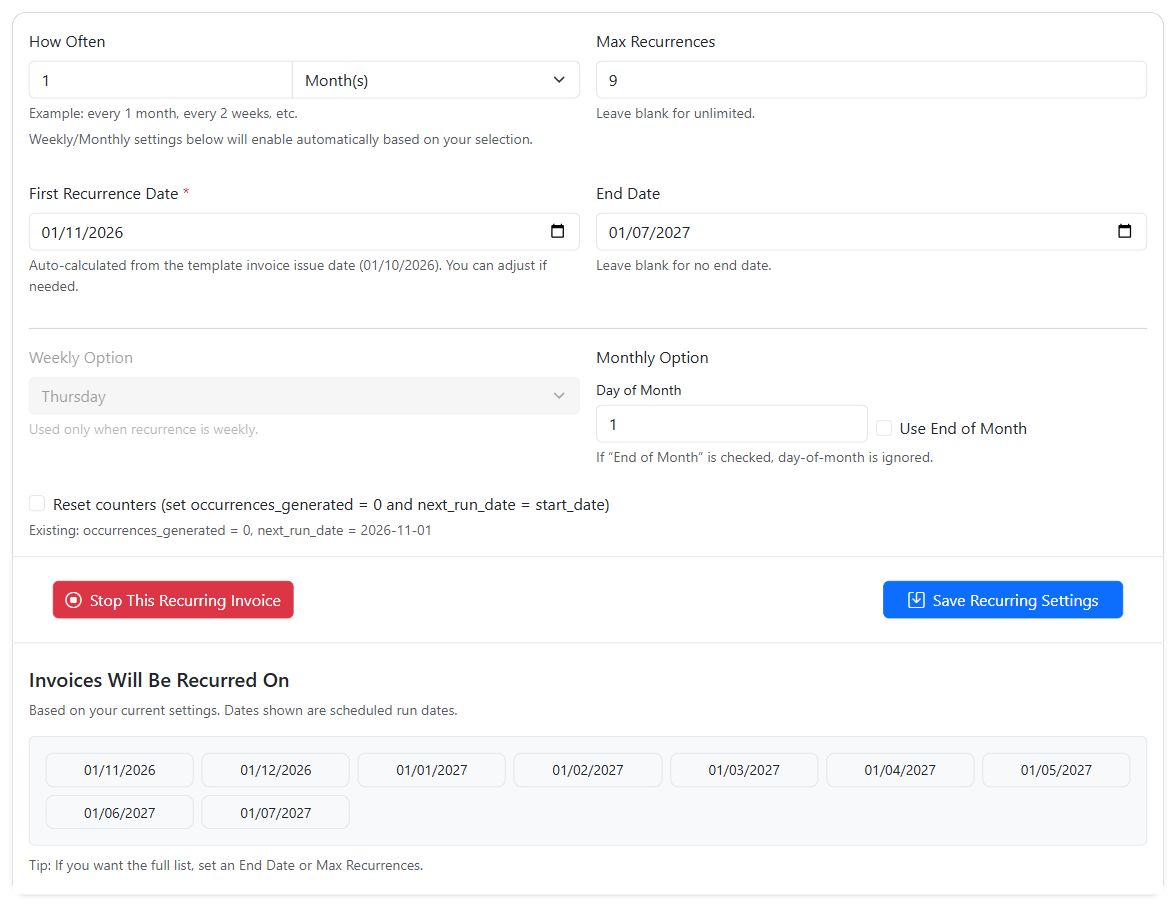The width and height of the screenshot is (1176, 908).
Task: Select scheduled date 01/05/2027 chip
Action: click(1056, 770)
